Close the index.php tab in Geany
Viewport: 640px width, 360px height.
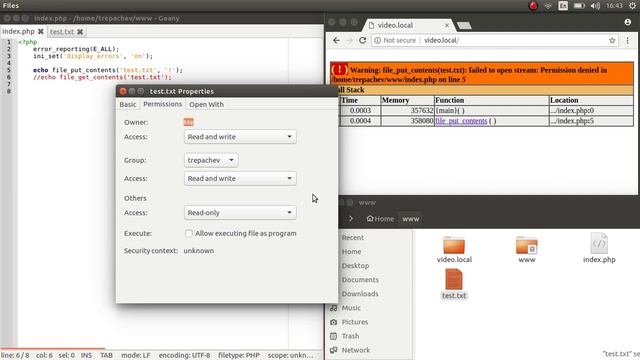[40, 31]
